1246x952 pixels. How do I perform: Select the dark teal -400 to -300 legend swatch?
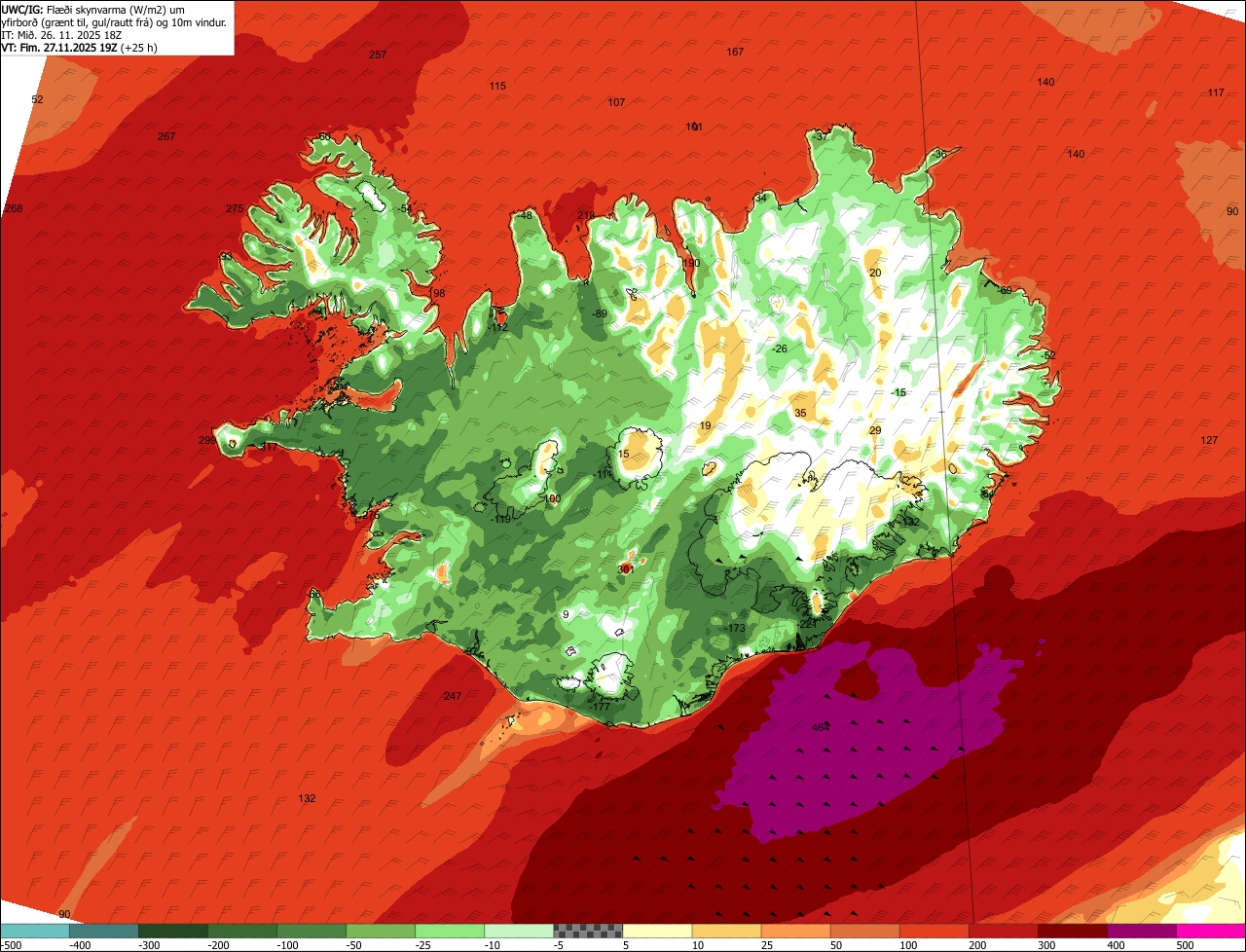pos(103,931)
